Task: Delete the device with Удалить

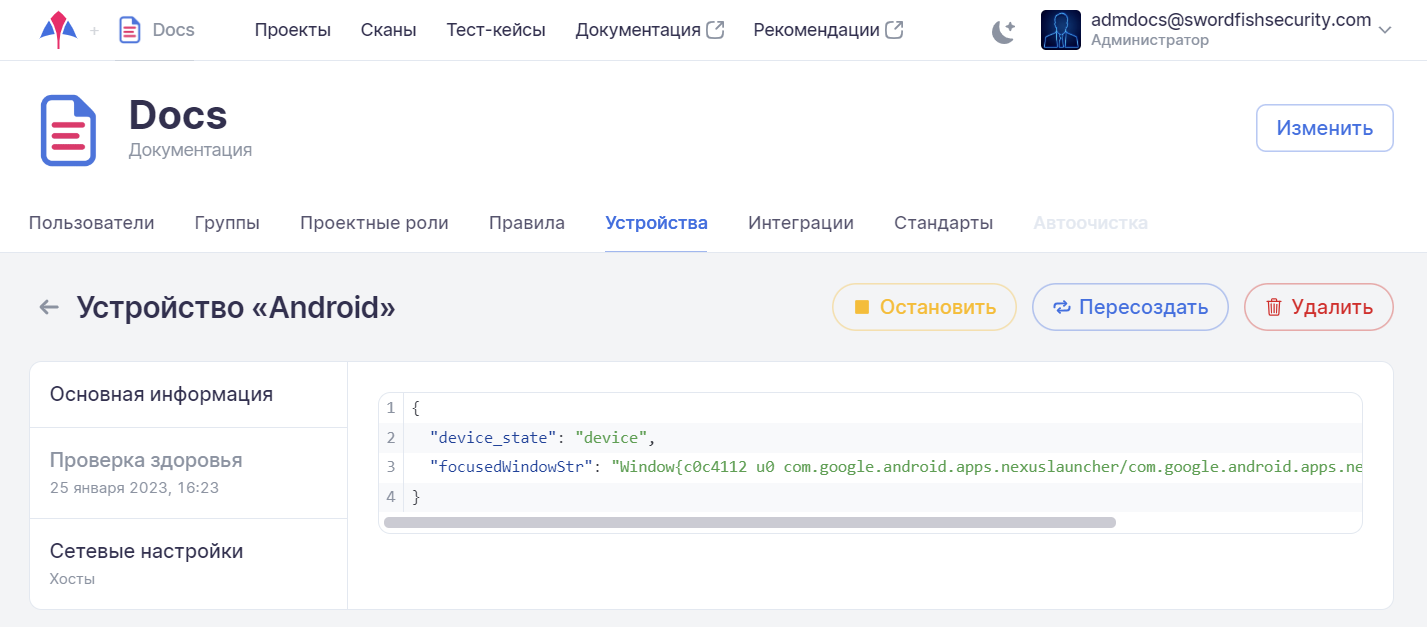Action: (1318, 307)
